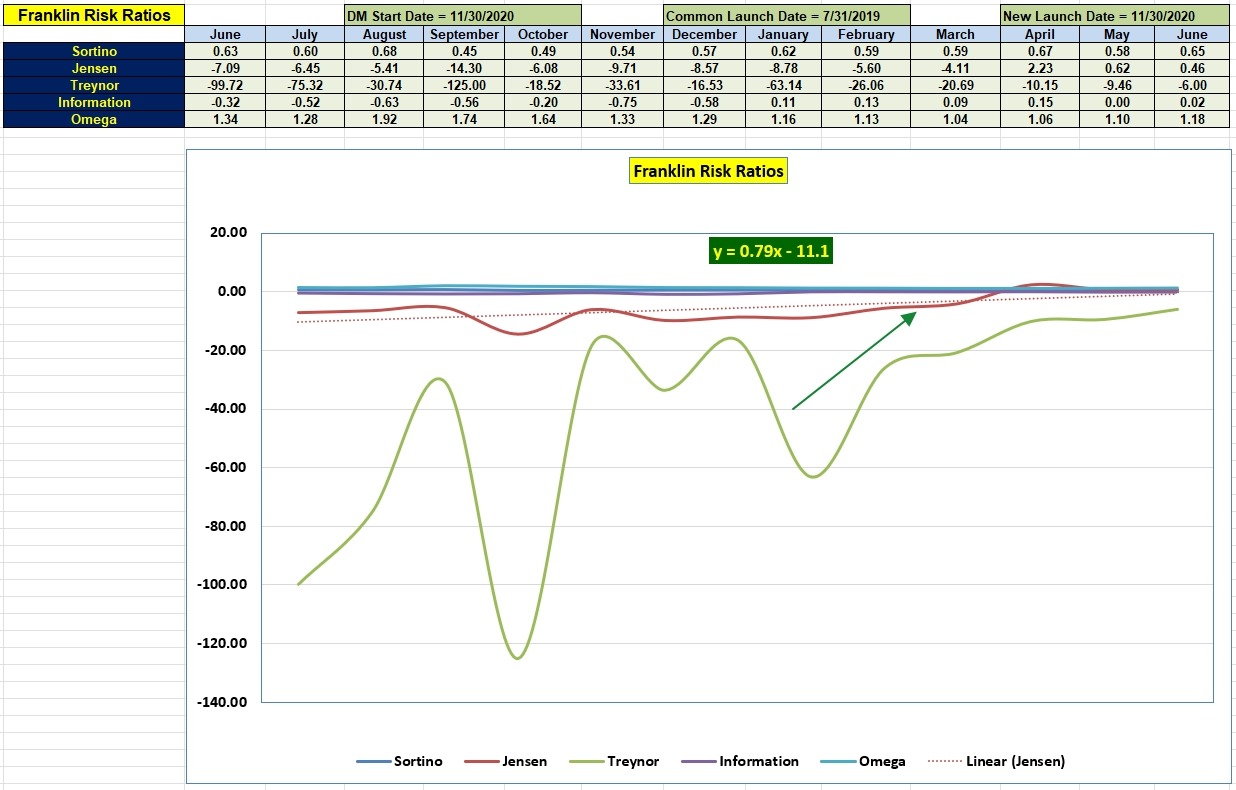Select the August column header
Image resolution: width=1236 pixels, height=790 pixels.
[385, 34]
